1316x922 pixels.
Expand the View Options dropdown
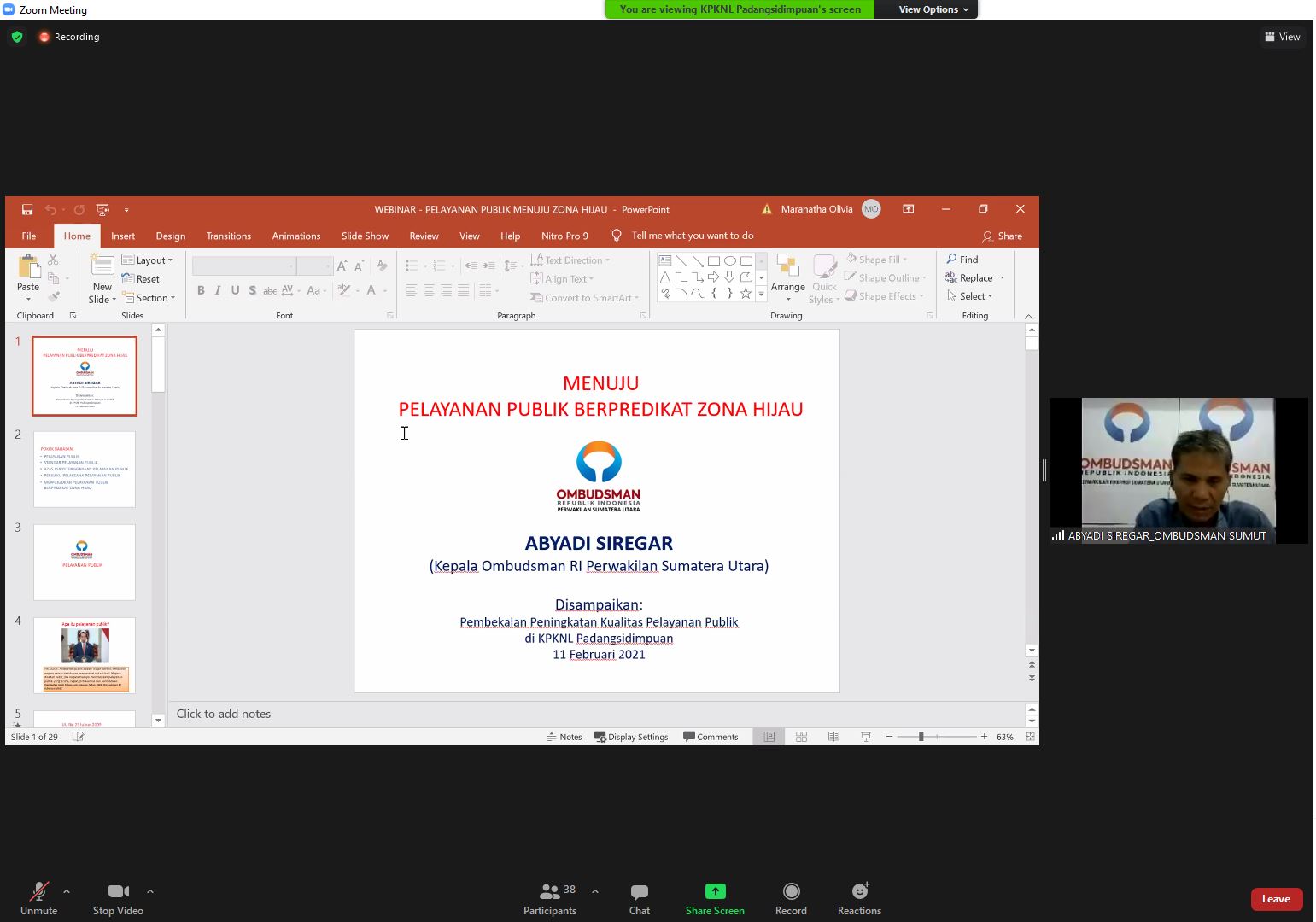click(933, 9)
